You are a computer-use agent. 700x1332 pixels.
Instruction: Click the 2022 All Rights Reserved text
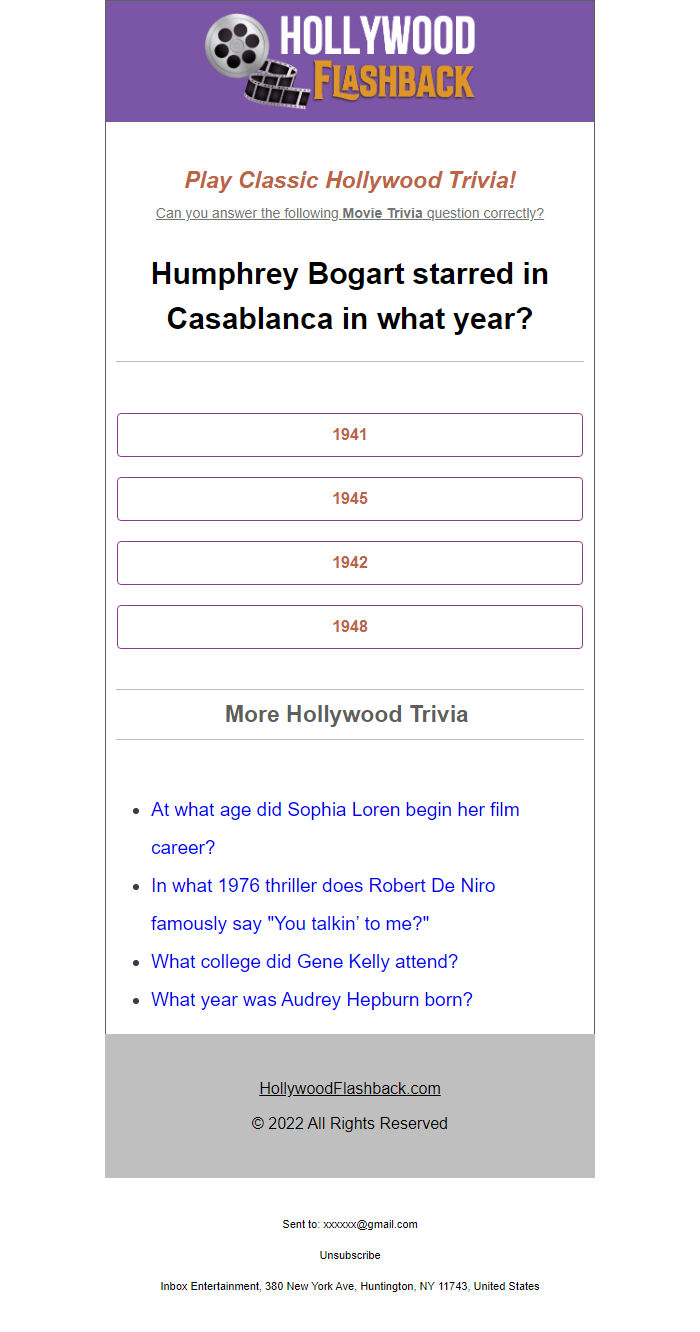pyautogui.click(x=350, y=1124)
